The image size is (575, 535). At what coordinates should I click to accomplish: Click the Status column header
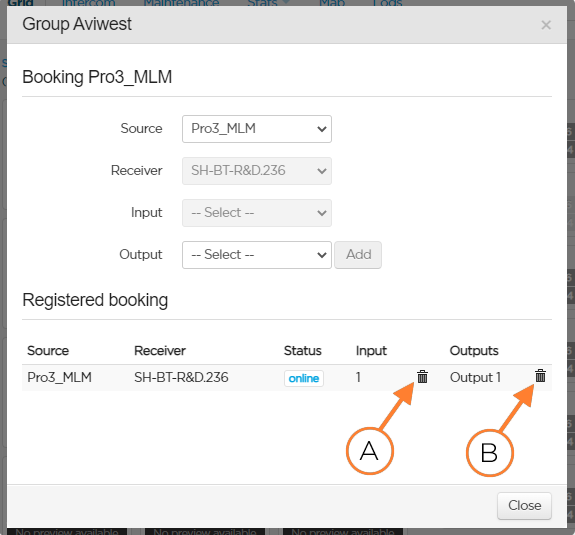[303, 351]
